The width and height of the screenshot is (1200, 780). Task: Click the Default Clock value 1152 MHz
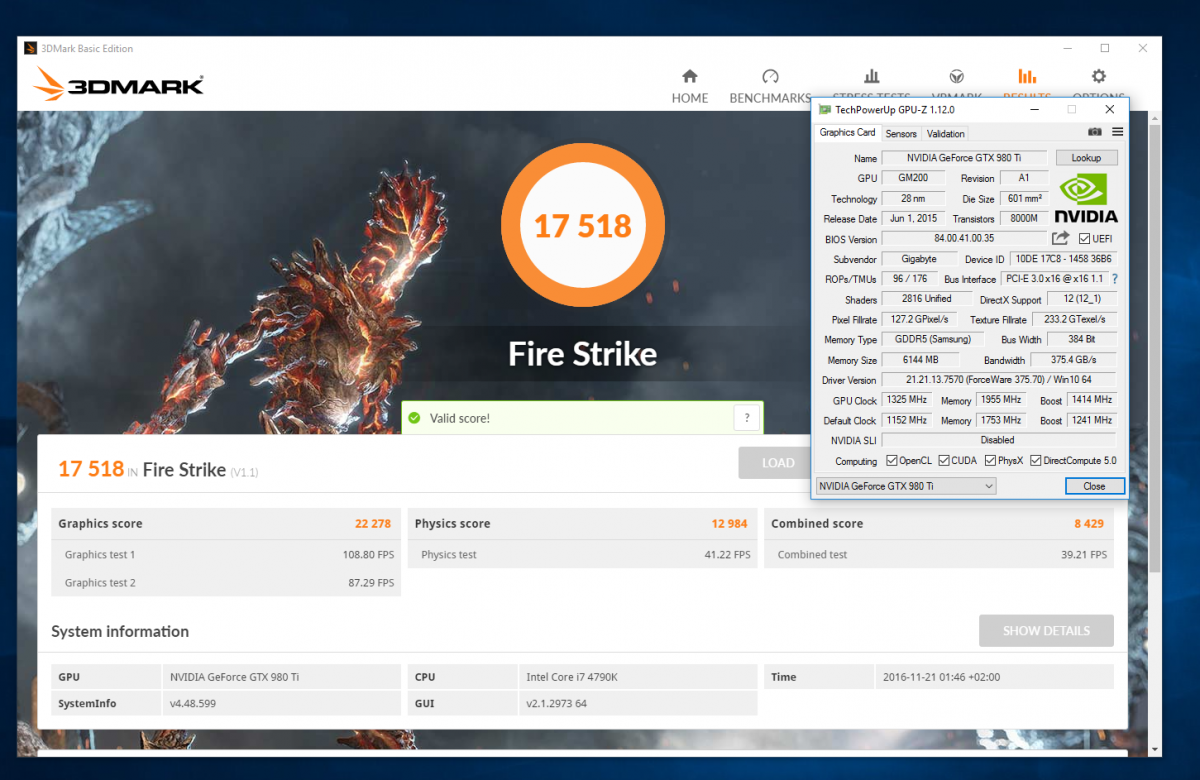click(908, 420)
